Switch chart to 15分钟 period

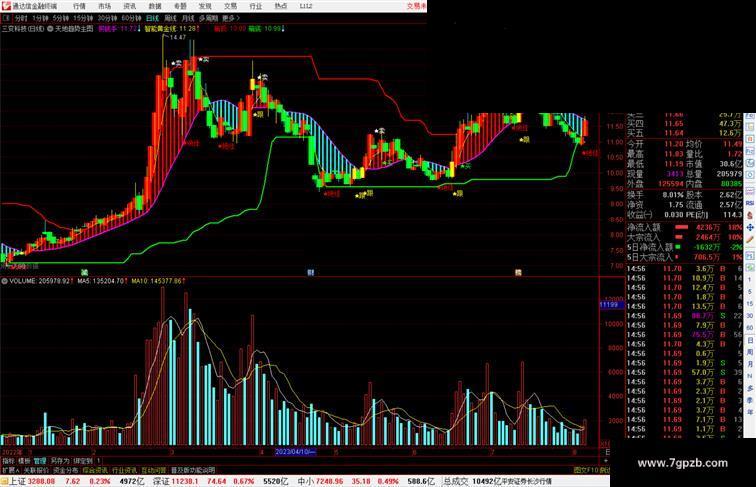click(83, 18)
